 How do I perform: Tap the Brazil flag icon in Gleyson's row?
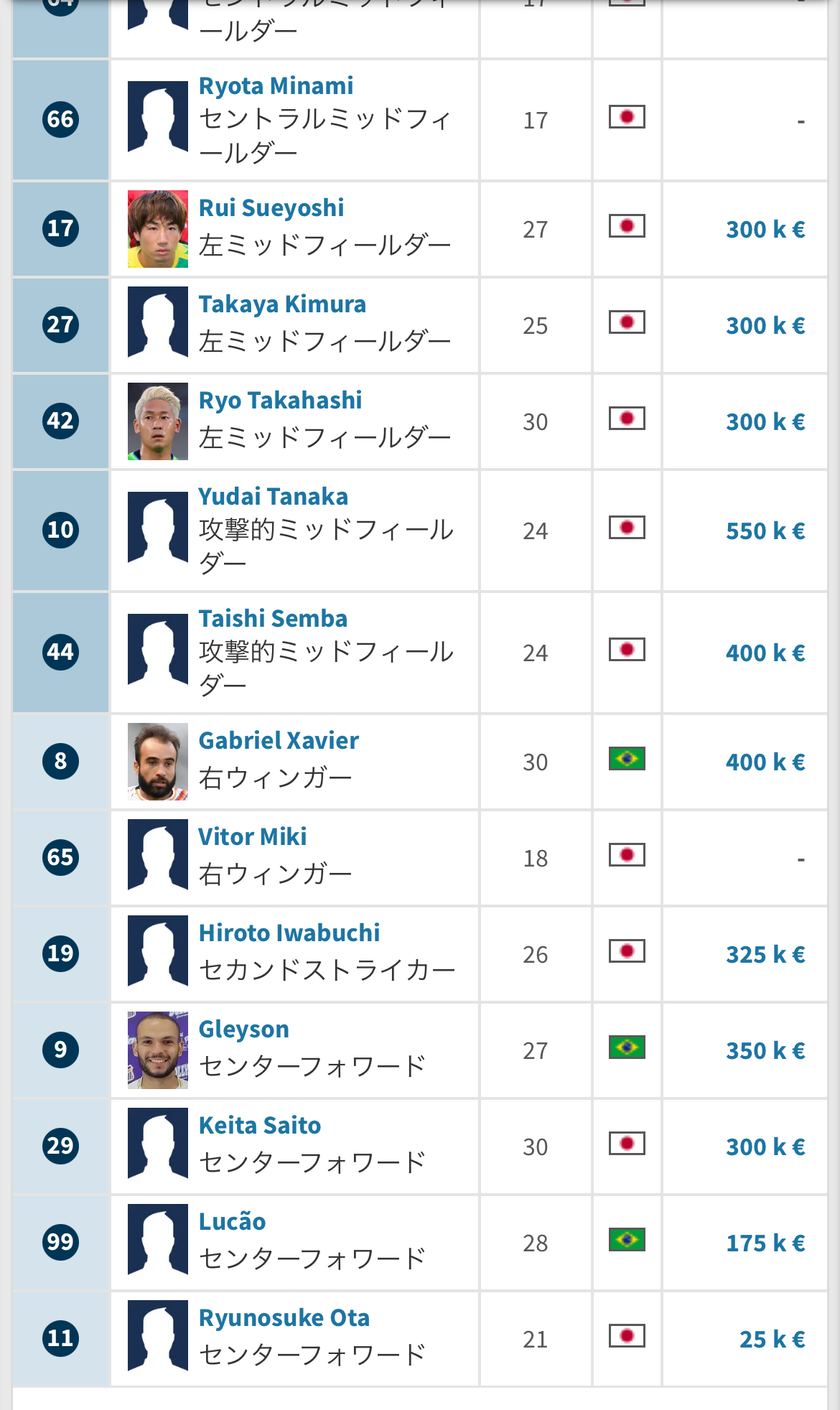(627, 1047)
